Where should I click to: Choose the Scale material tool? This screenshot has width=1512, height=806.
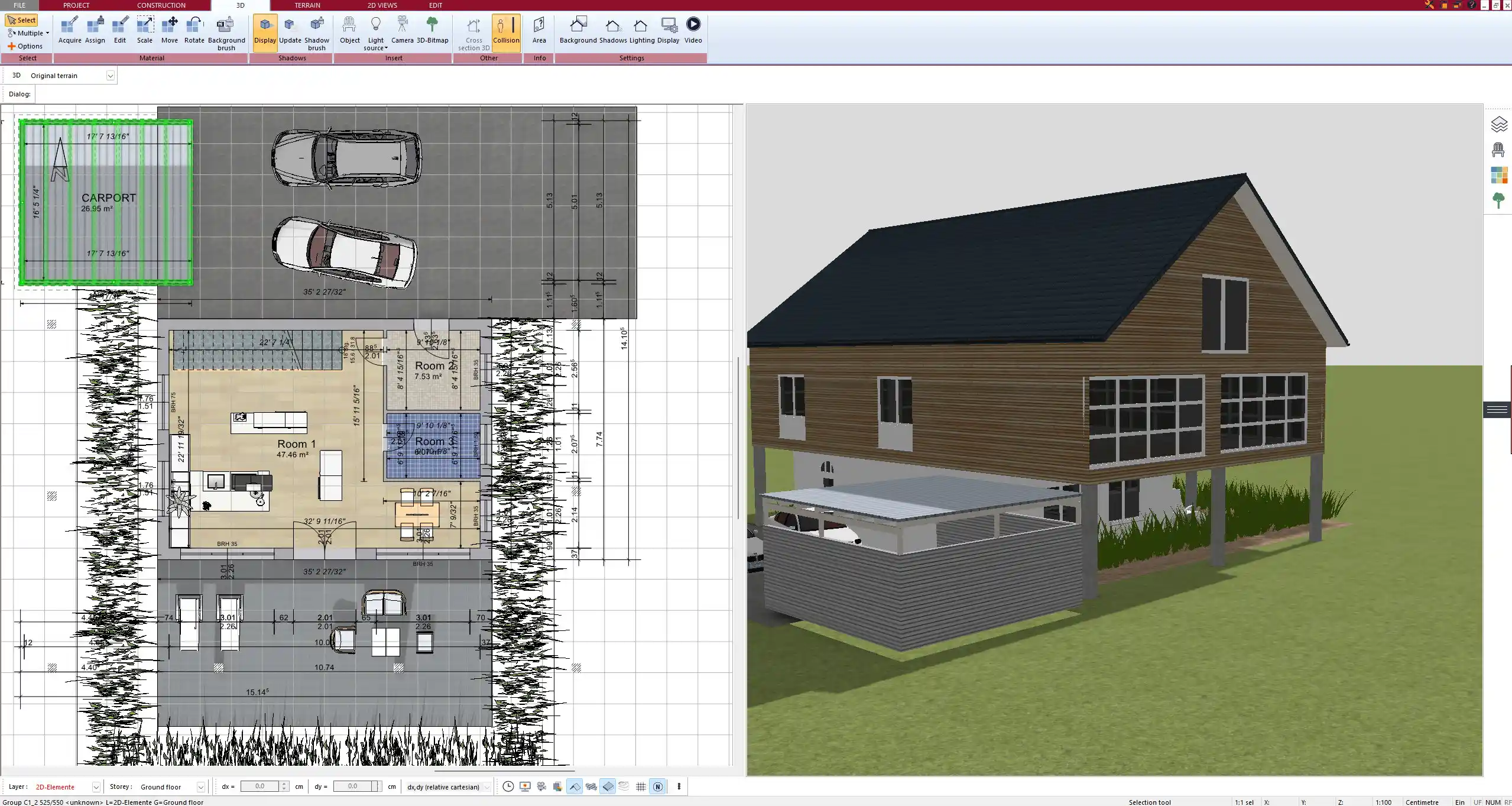tap(145, 31)
